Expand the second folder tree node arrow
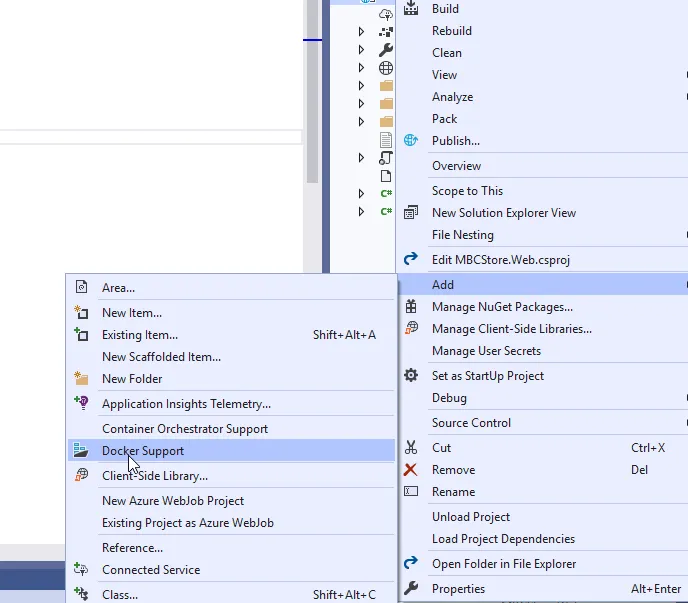Screen dimensions: 688x603 [x=361, y=104]
